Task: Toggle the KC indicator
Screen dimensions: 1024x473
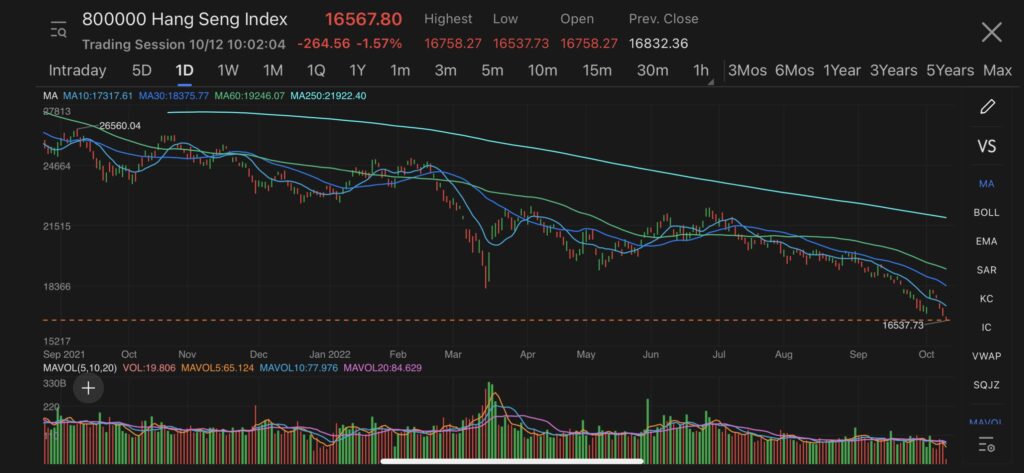Action: (986, 299)
